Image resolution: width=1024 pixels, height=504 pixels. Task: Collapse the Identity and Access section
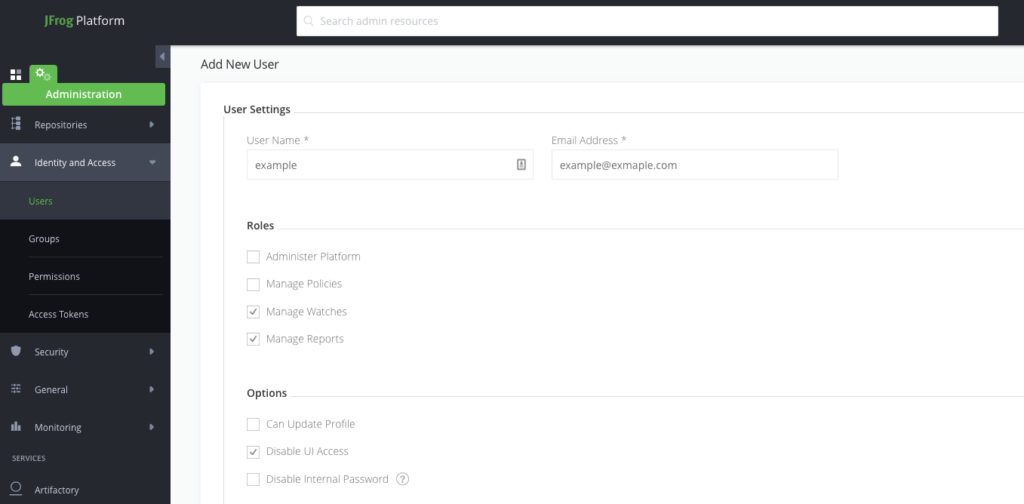[152, 163]
